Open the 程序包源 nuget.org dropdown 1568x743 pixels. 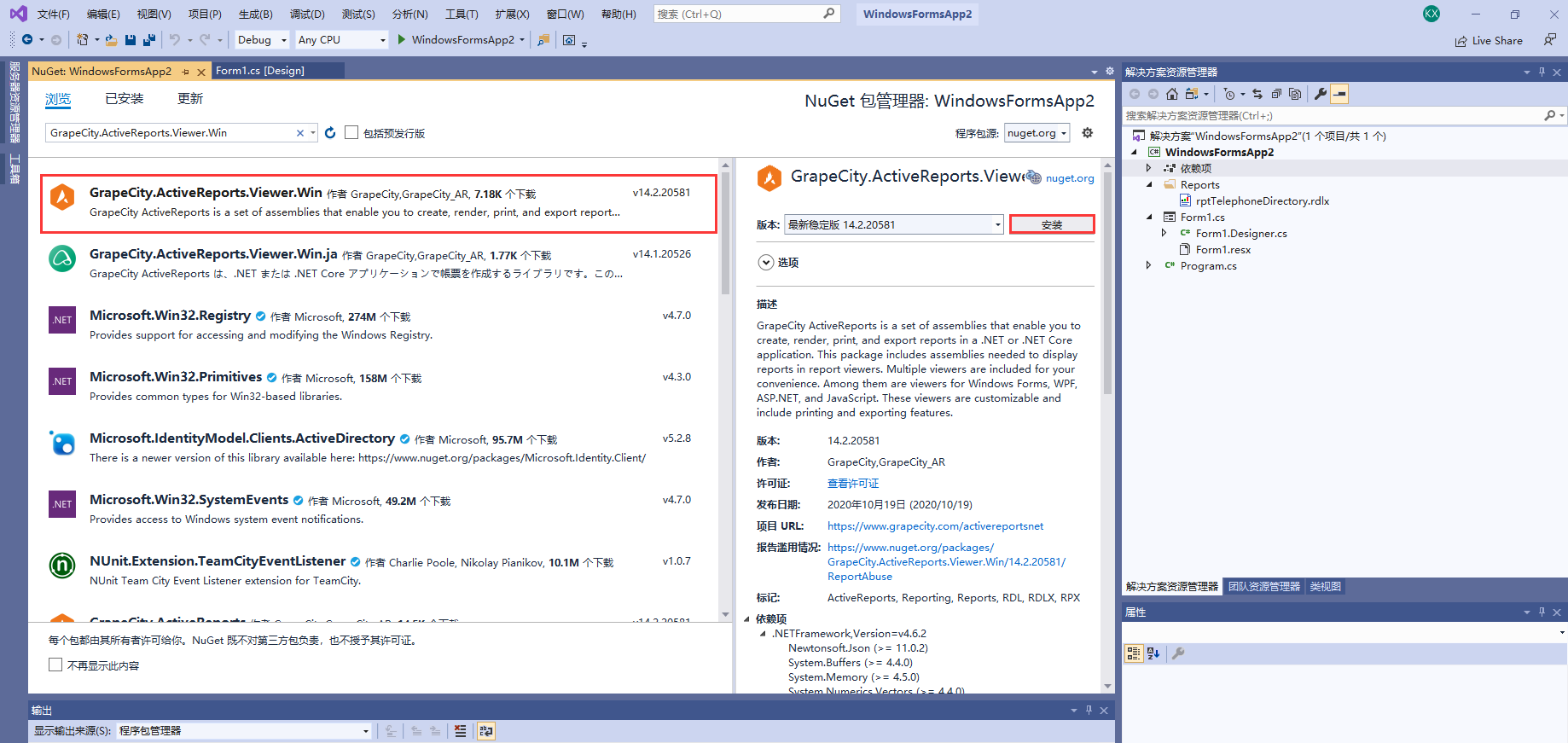point(1037,133)
